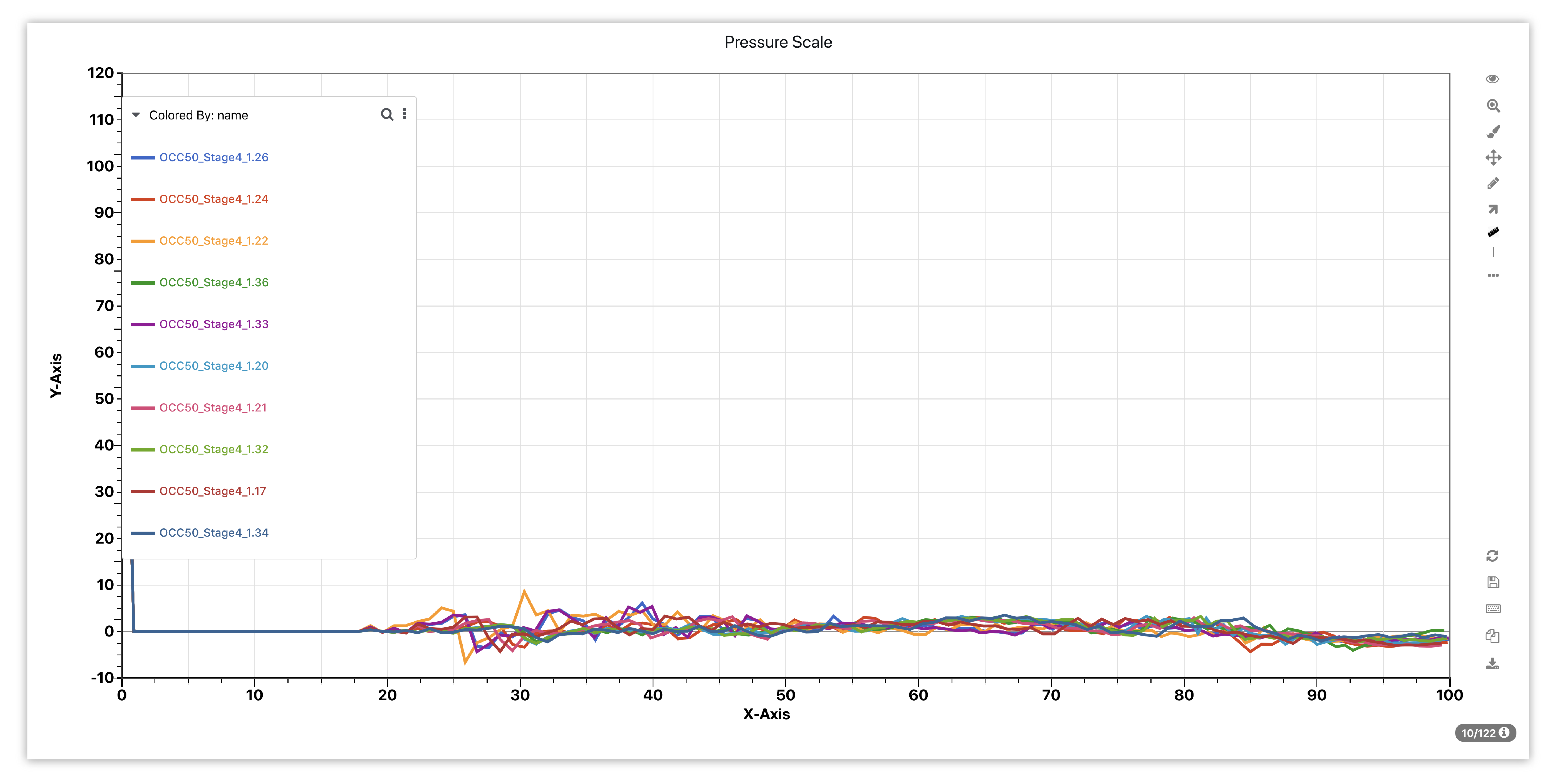1558x784 pixels.
Task: Toggle OCC50_Stage4_1.32 series in legend
Action: click(213, 450)
